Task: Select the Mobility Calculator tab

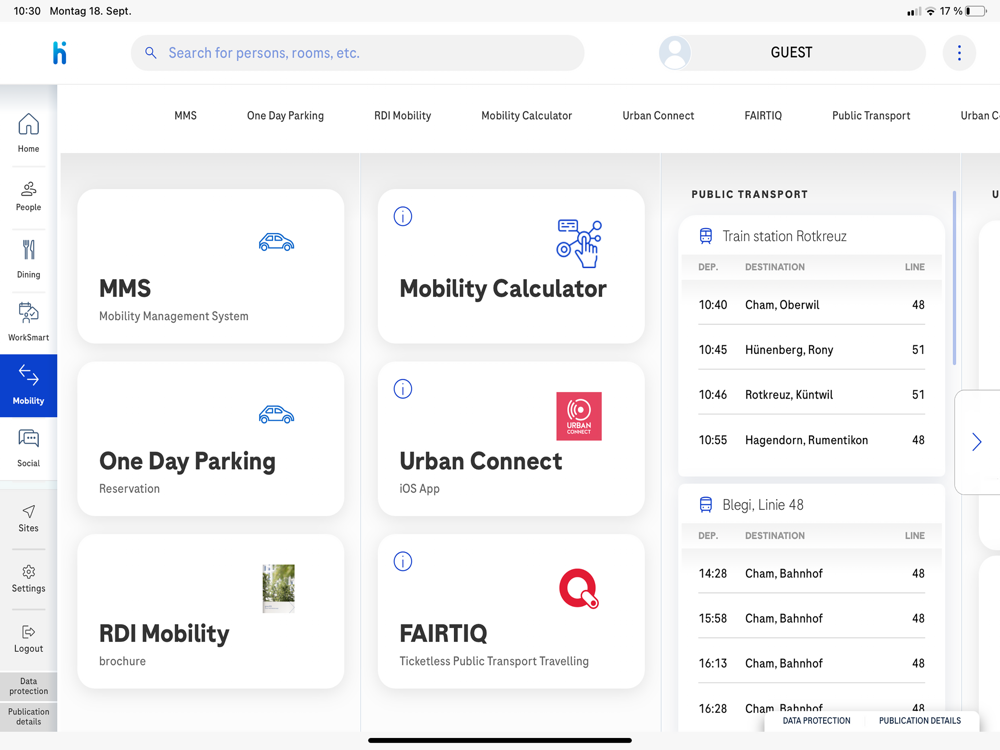Action: pos(526,115)
